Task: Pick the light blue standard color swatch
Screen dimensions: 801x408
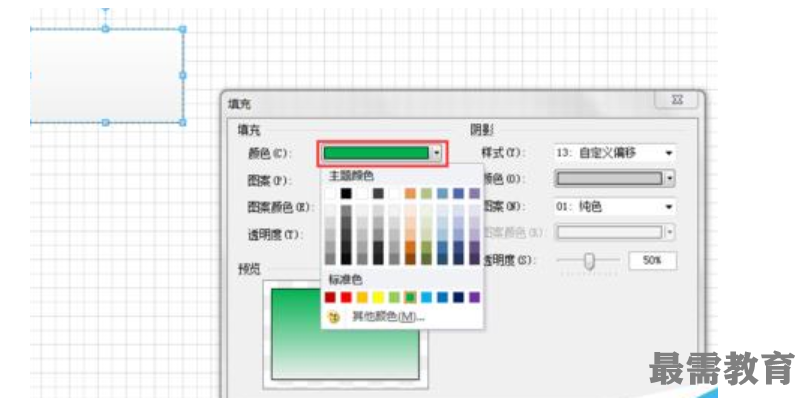Action: click(426, 297)
